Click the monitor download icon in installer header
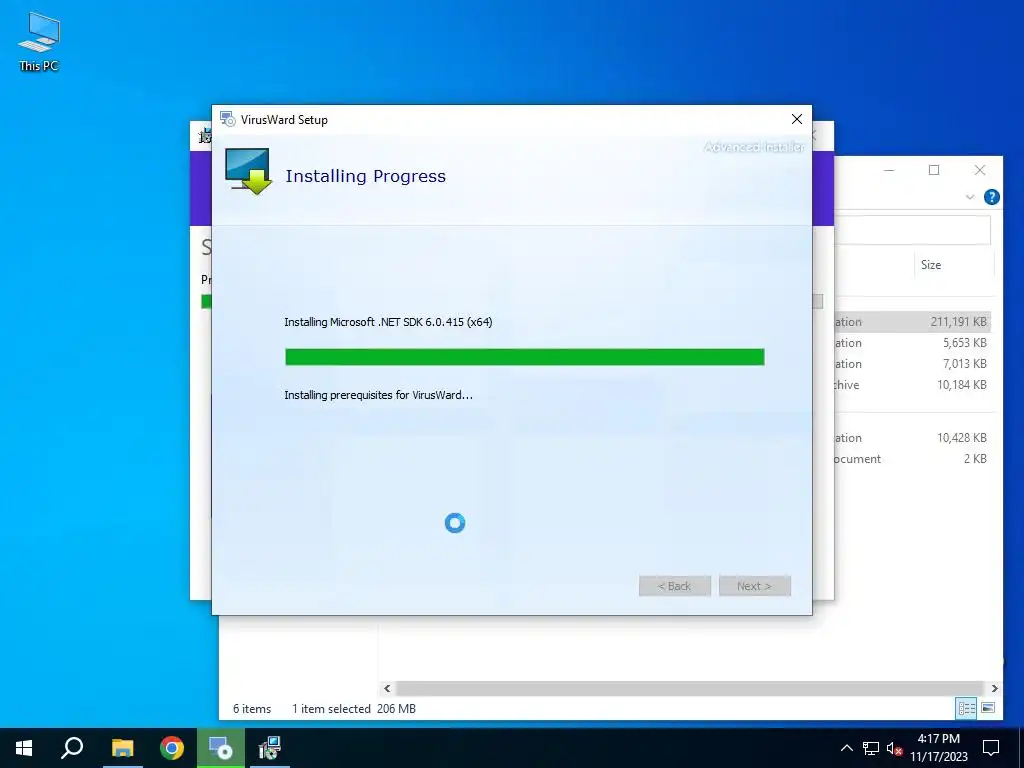Screen dimensions: 1024x768 tap(248, 172)
